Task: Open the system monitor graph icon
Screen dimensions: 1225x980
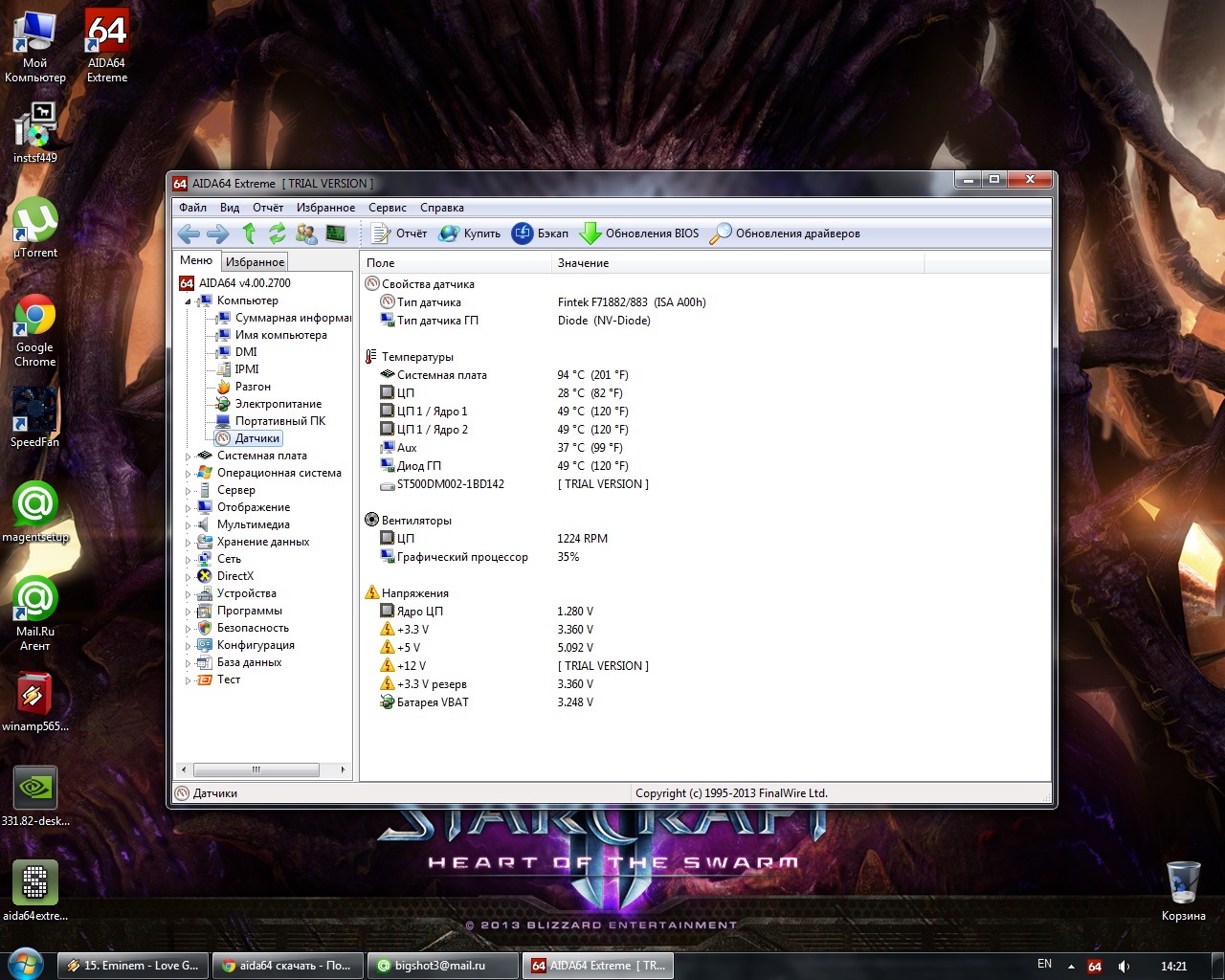Action: [335, 234]
